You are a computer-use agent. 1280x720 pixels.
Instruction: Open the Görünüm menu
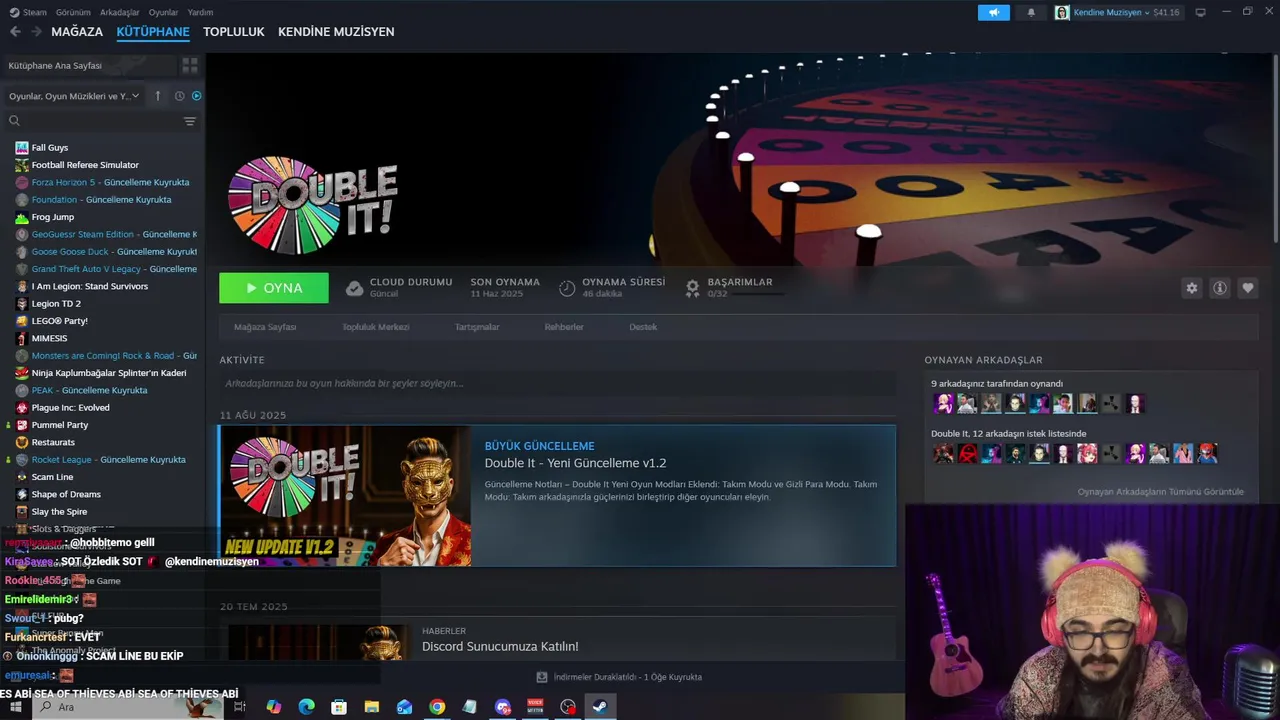[x=73, y=12]
